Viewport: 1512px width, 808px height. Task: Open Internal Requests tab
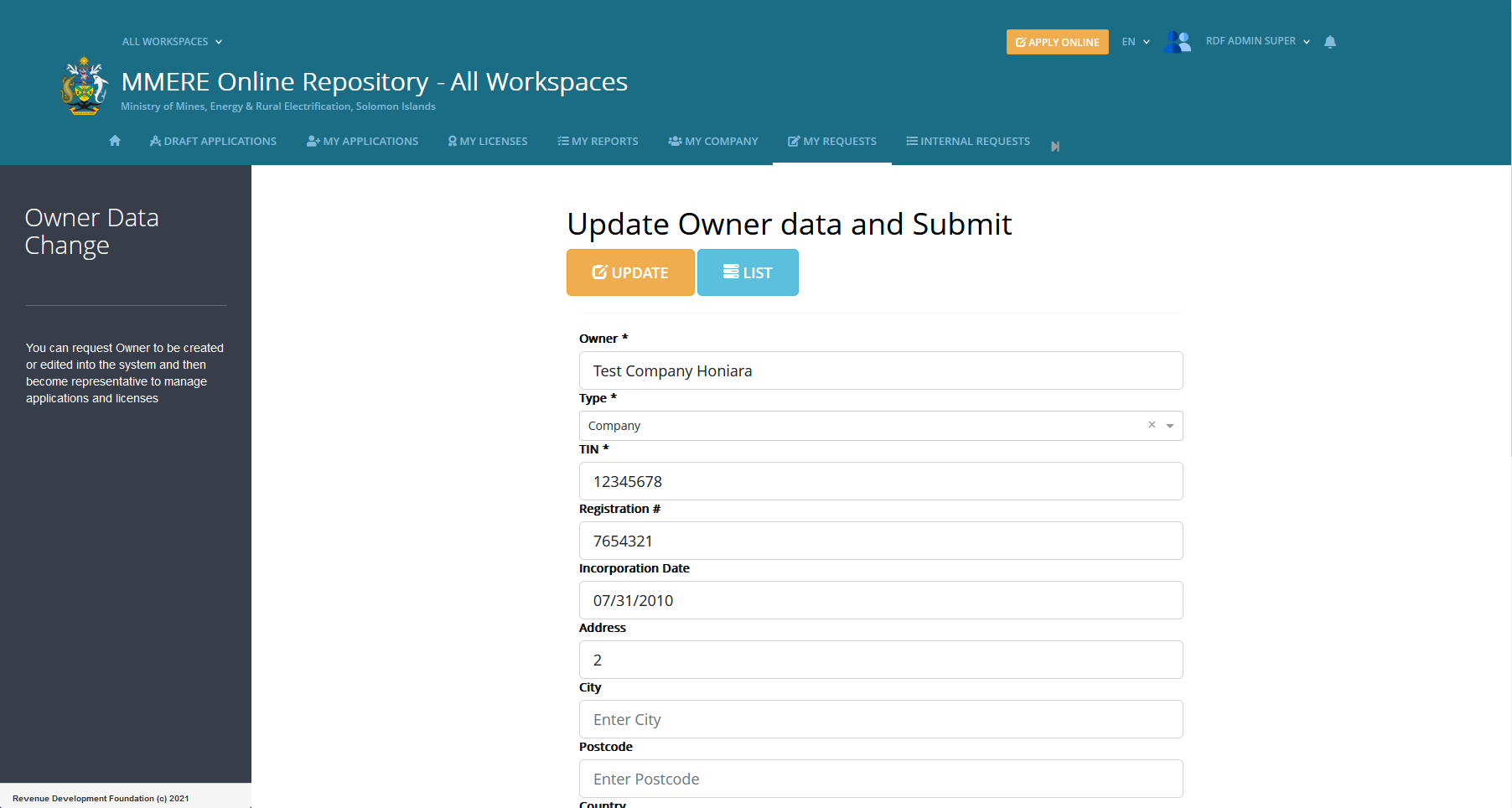tap(968, 141)
